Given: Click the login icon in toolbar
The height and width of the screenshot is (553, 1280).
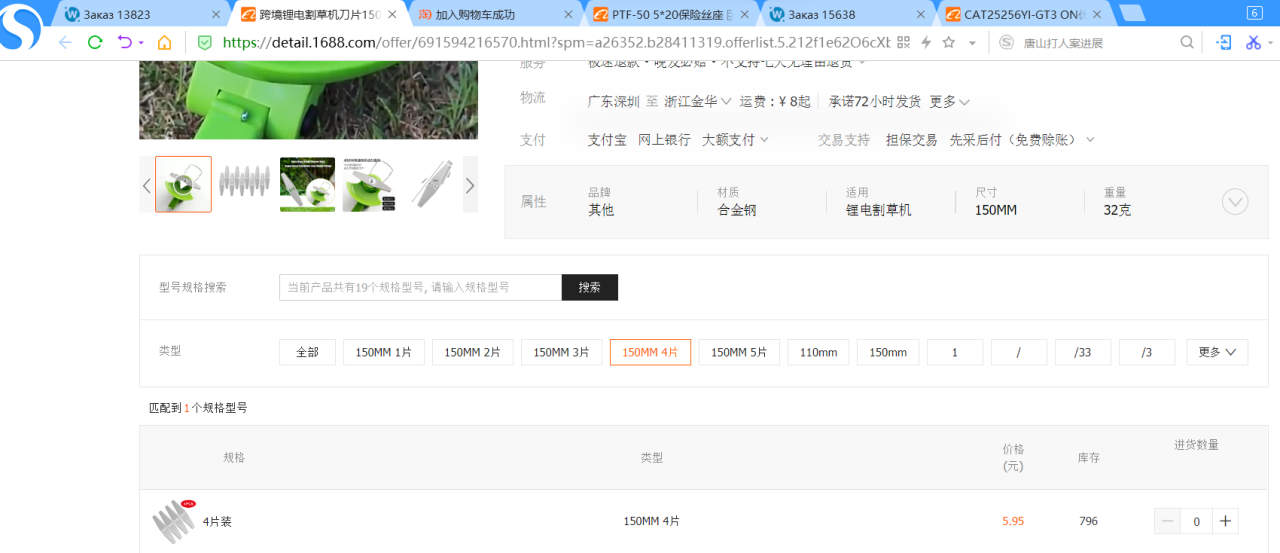Looking at the screenshot, I should tap(1223, 42).
